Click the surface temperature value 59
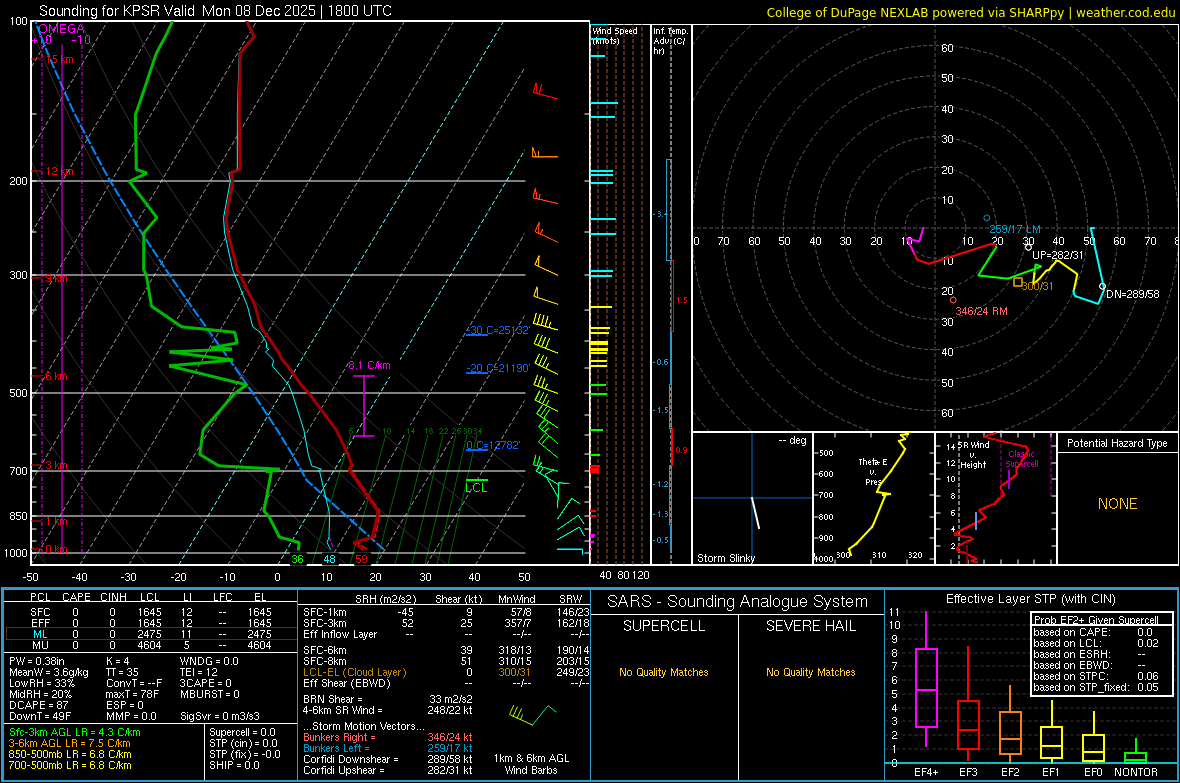 [x=362, y=559]
